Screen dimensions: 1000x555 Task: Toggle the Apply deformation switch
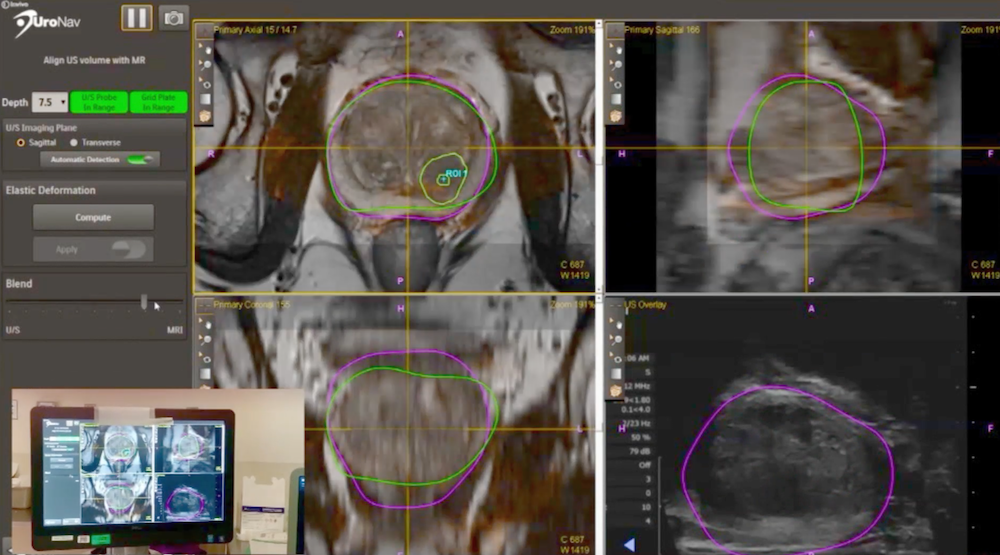(x=128, y=249)
